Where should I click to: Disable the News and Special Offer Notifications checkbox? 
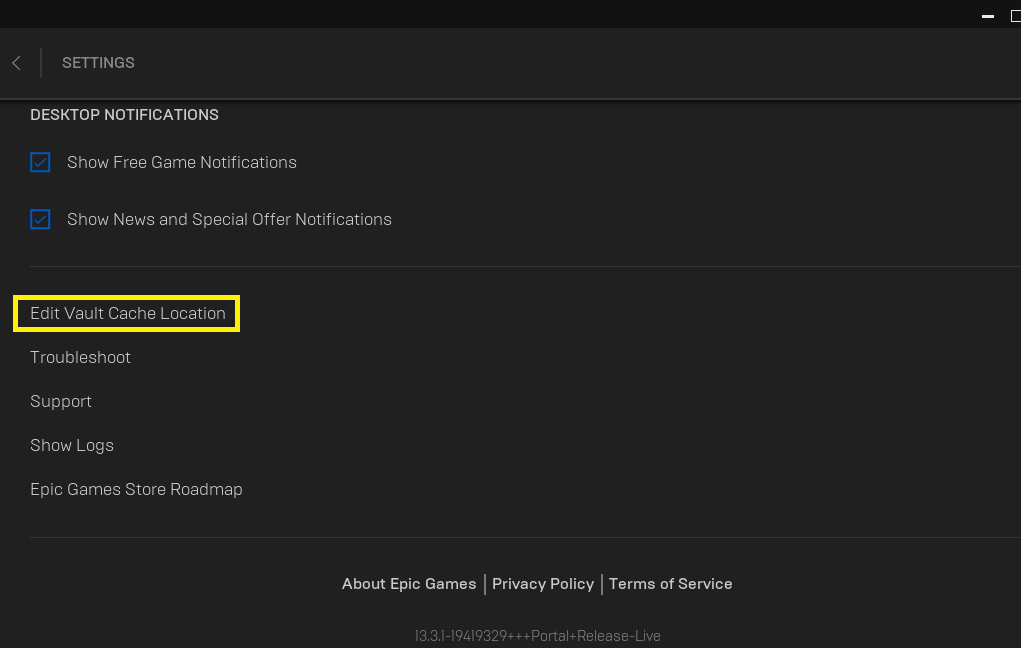pyautogui.click(x=40, y=219)
